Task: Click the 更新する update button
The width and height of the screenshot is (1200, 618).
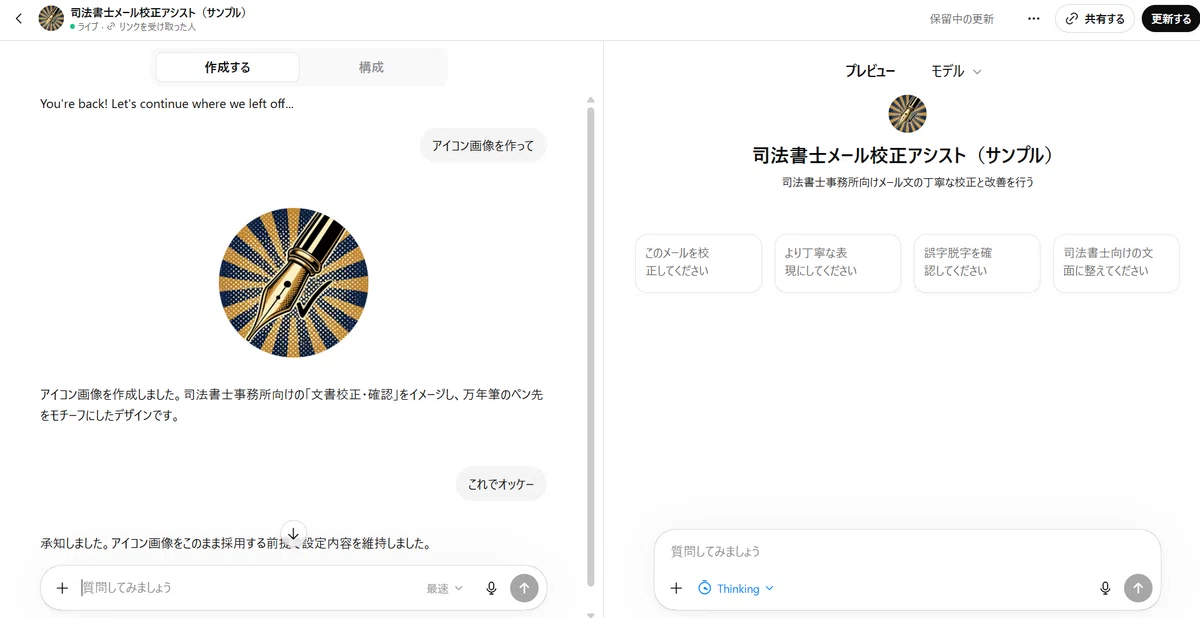Action: pyautogui.click(x=1171, y=19)
